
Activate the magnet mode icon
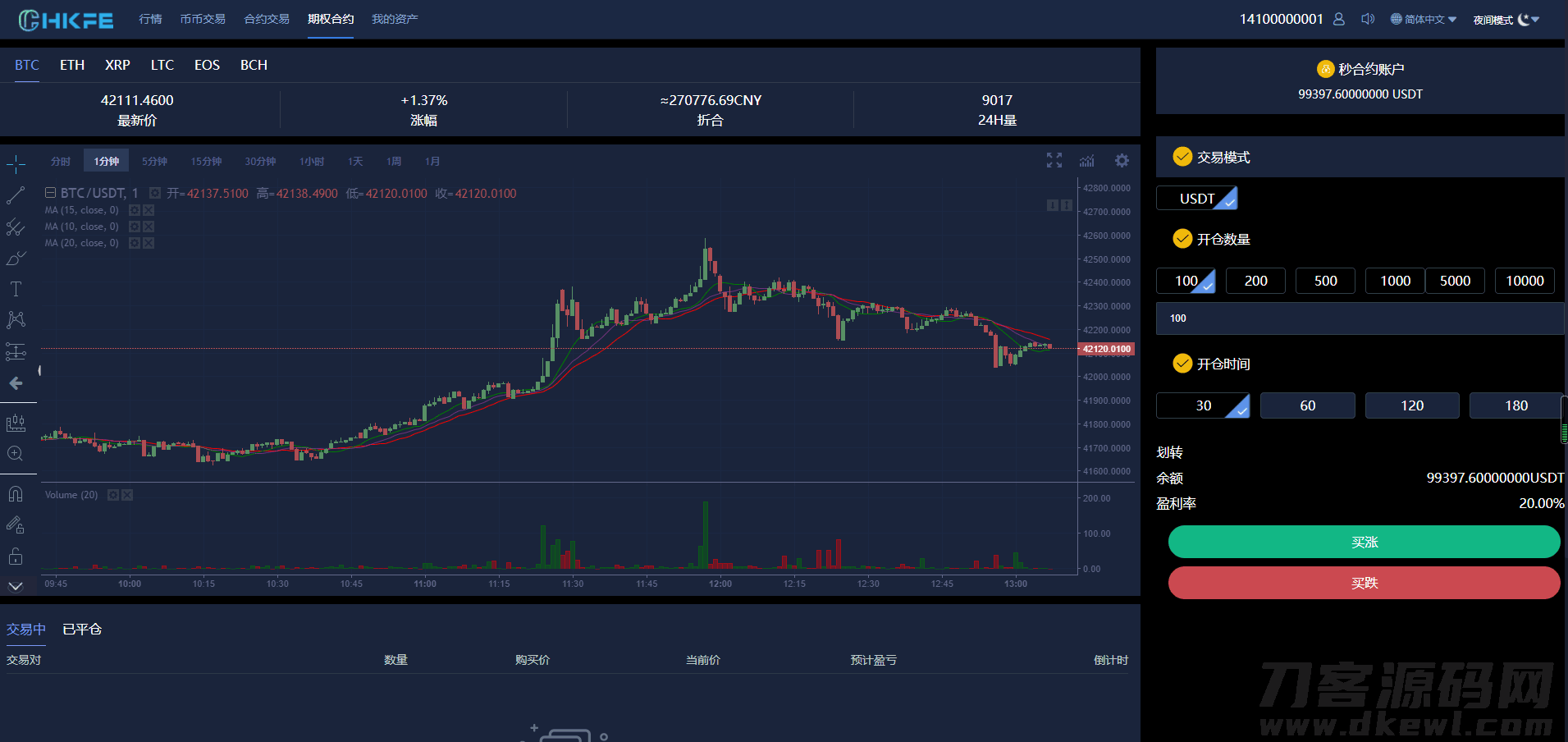pos(16,494)
